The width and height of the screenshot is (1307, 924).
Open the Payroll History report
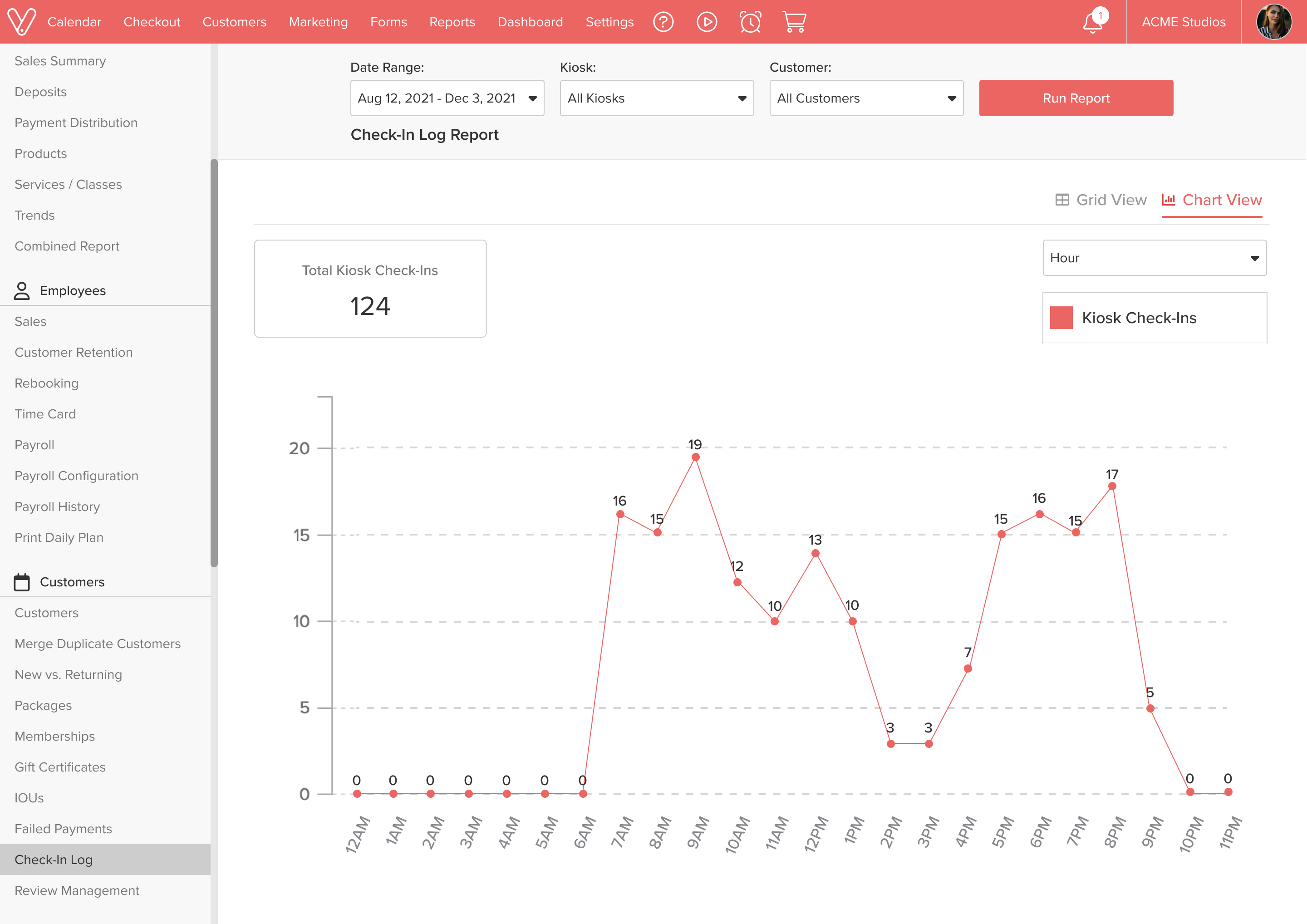point(56,506)
